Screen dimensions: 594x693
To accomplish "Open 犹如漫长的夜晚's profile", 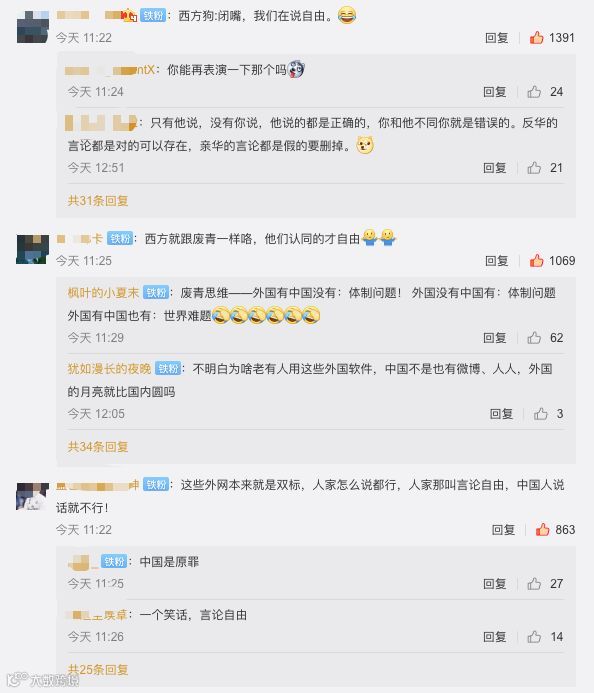I will click(109, 368).
